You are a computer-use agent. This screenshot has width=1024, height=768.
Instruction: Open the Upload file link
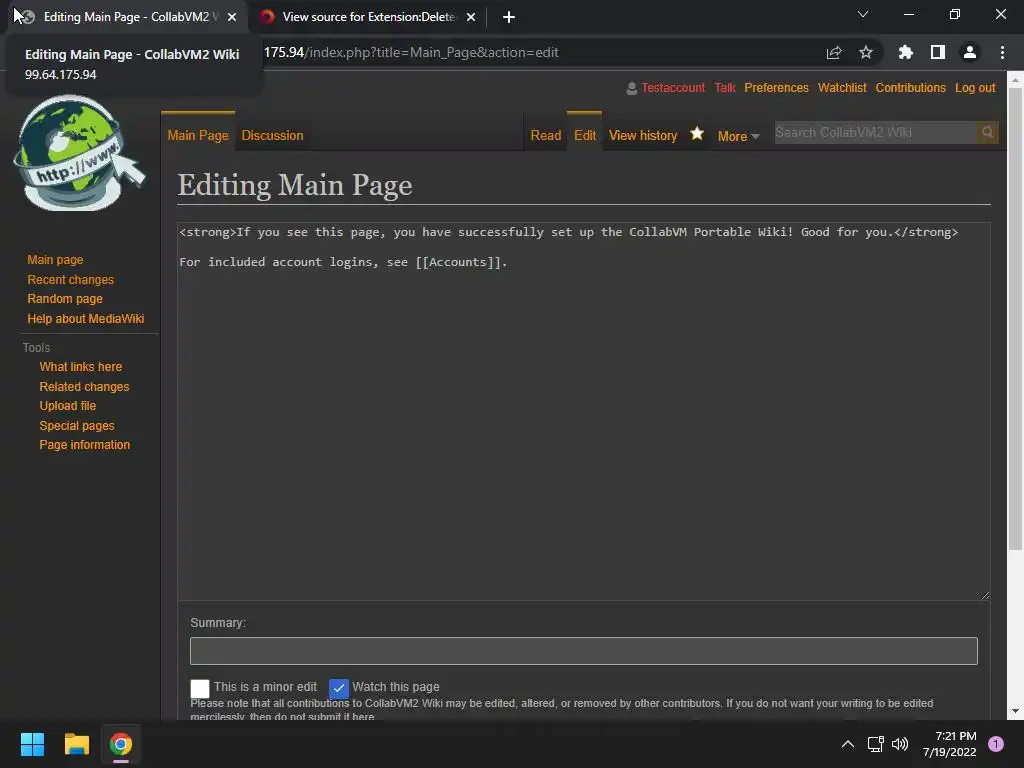[67, 406]
